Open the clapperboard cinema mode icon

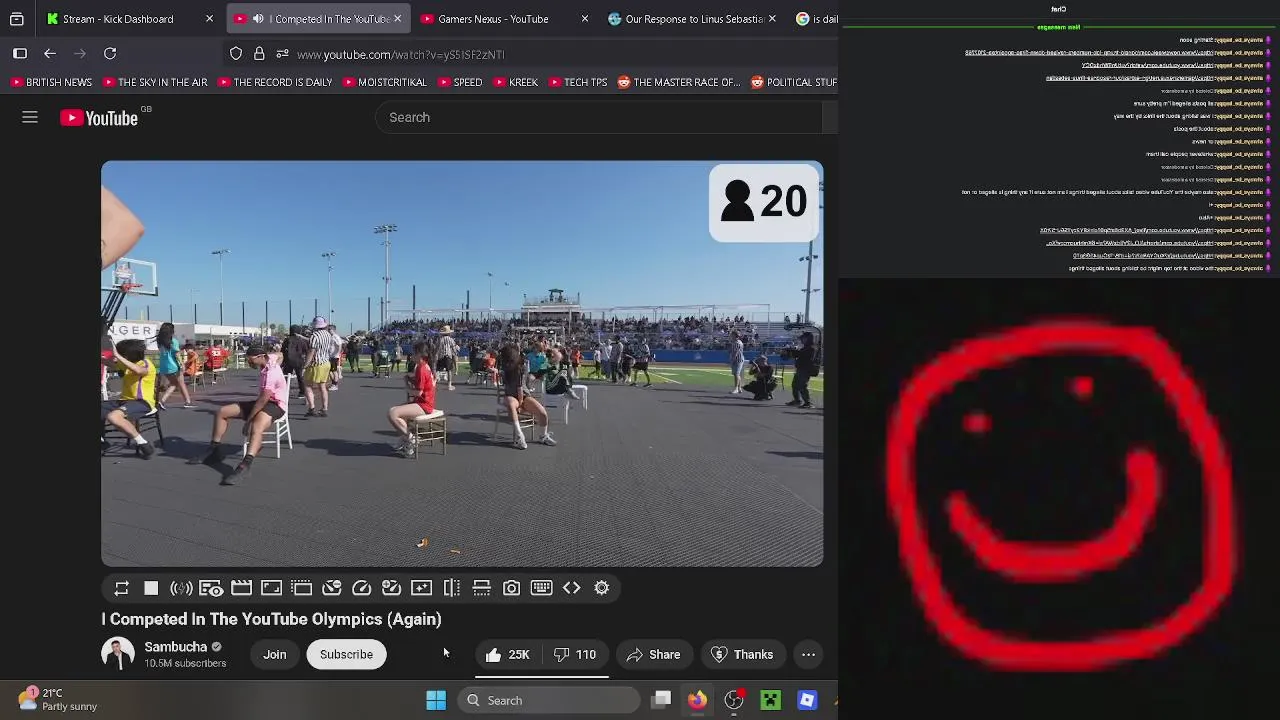241,588
